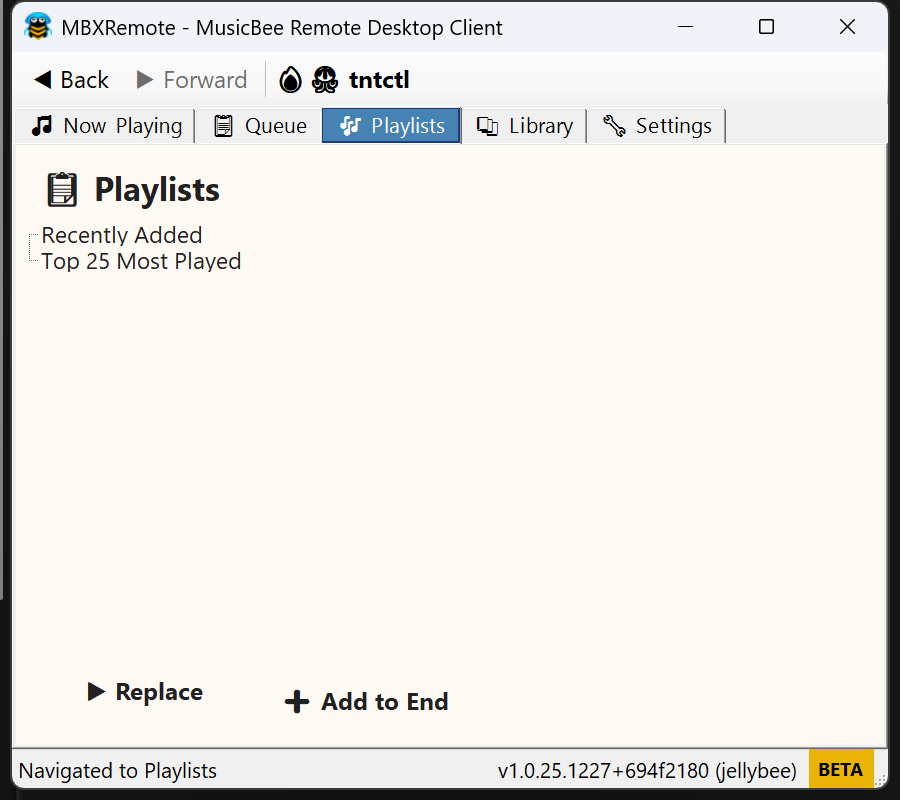The image size is (900, 800).
Task: Click the plus icon on Add to End
Action: [x=297, y=701]
